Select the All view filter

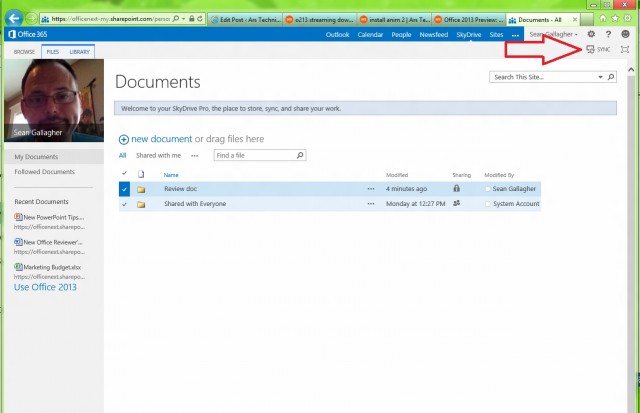click(122, 155)
